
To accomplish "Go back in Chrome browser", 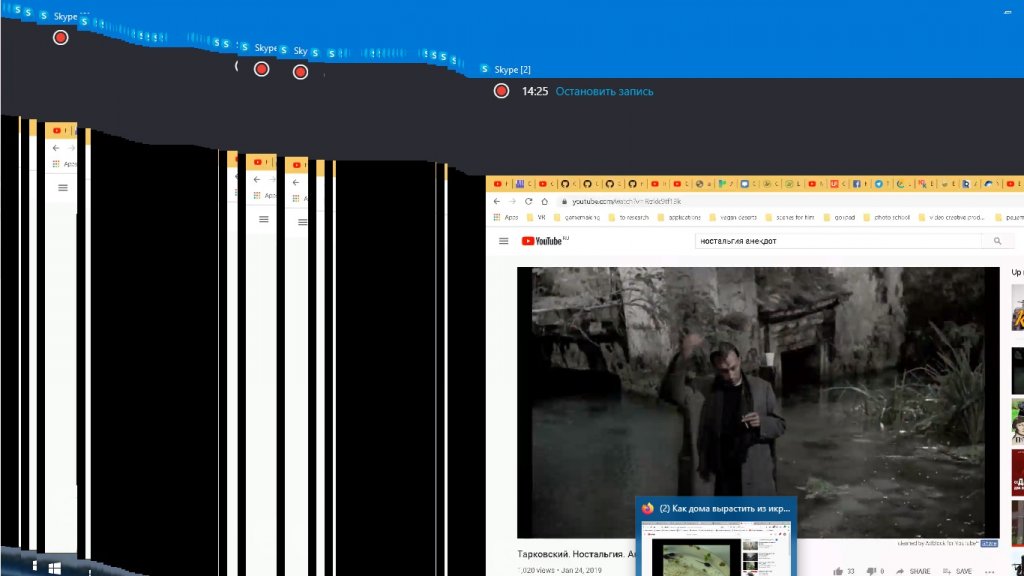I will tap(497, 201).
